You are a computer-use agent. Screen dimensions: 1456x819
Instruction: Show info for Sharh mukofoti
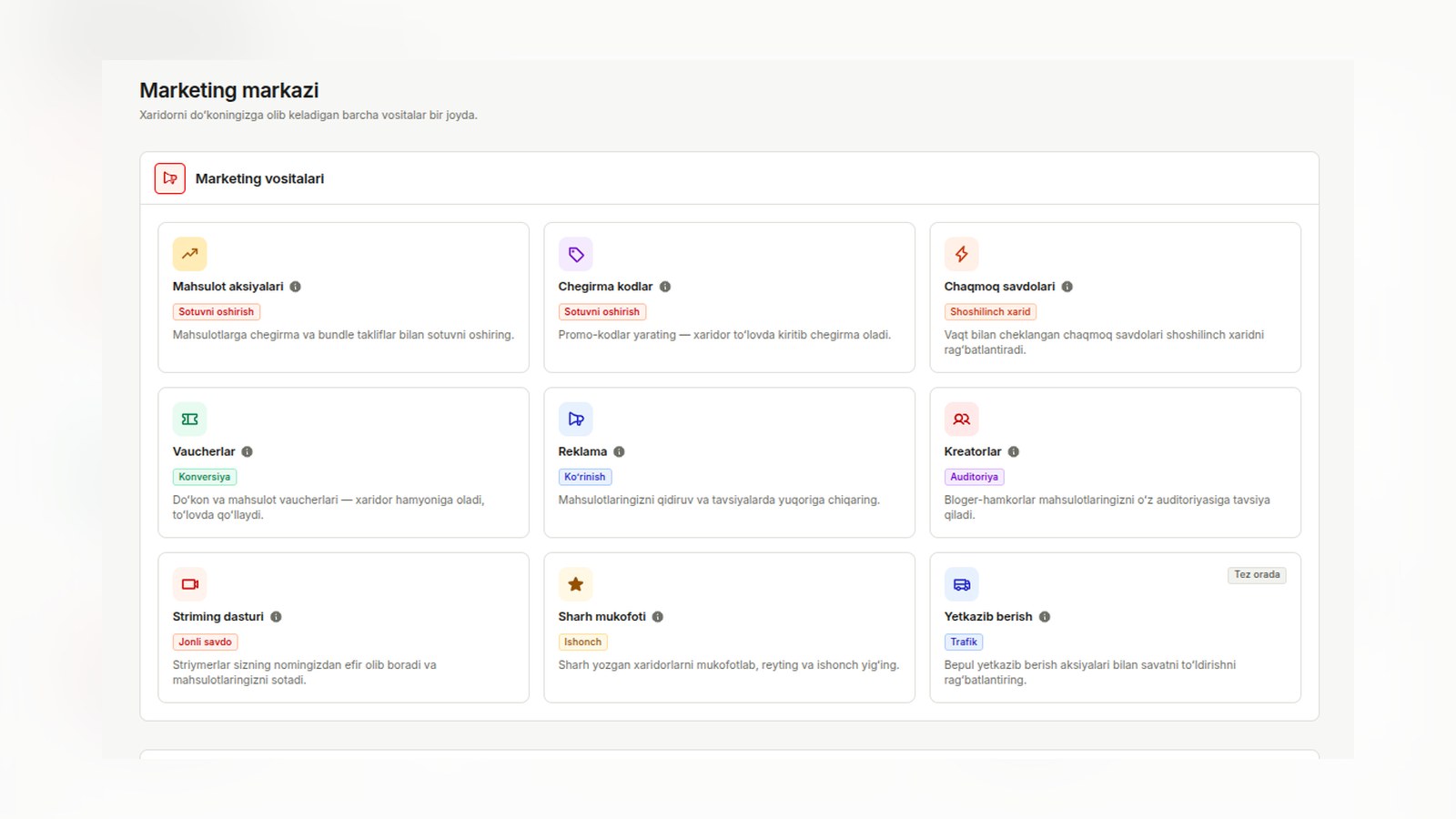click(x=658, y=617)
